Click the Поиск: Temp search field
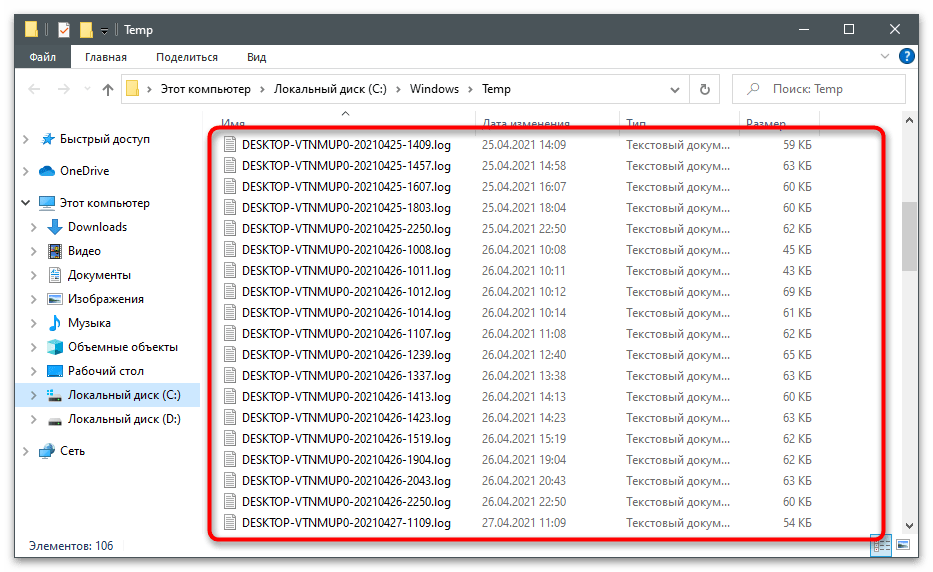Viewport: 933px width, 572px height. [819, 89]
